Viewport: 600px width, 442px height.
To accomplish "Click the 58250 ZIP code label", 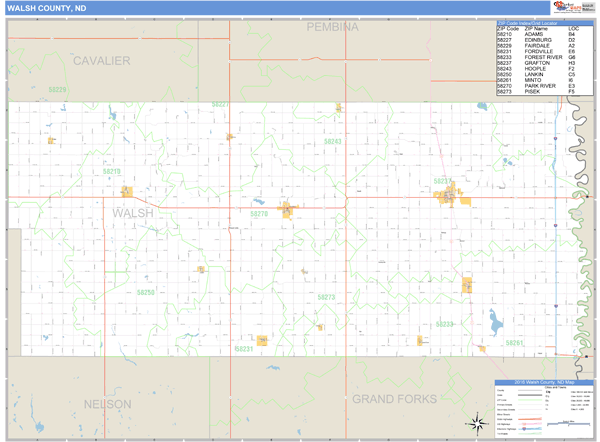I will (x=145, y=292).
